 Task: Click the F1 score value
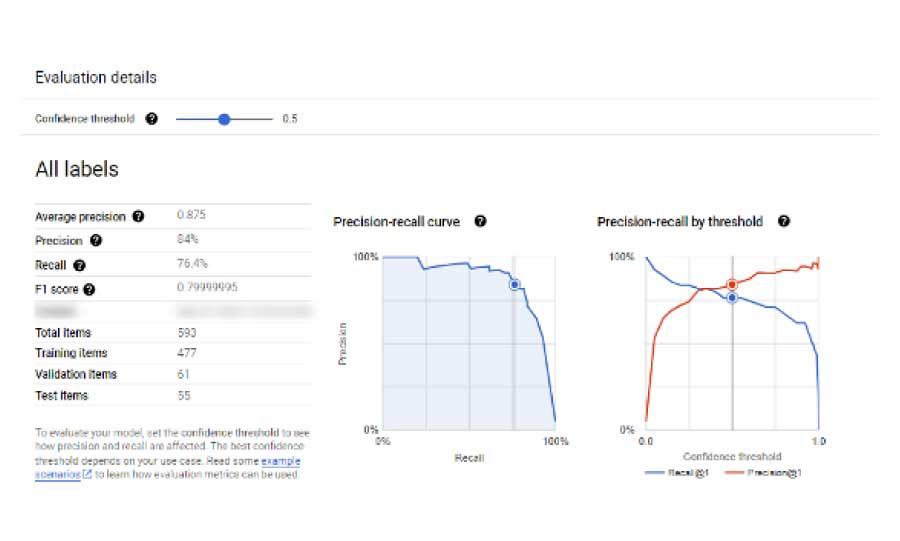click(x=207, y=288)
